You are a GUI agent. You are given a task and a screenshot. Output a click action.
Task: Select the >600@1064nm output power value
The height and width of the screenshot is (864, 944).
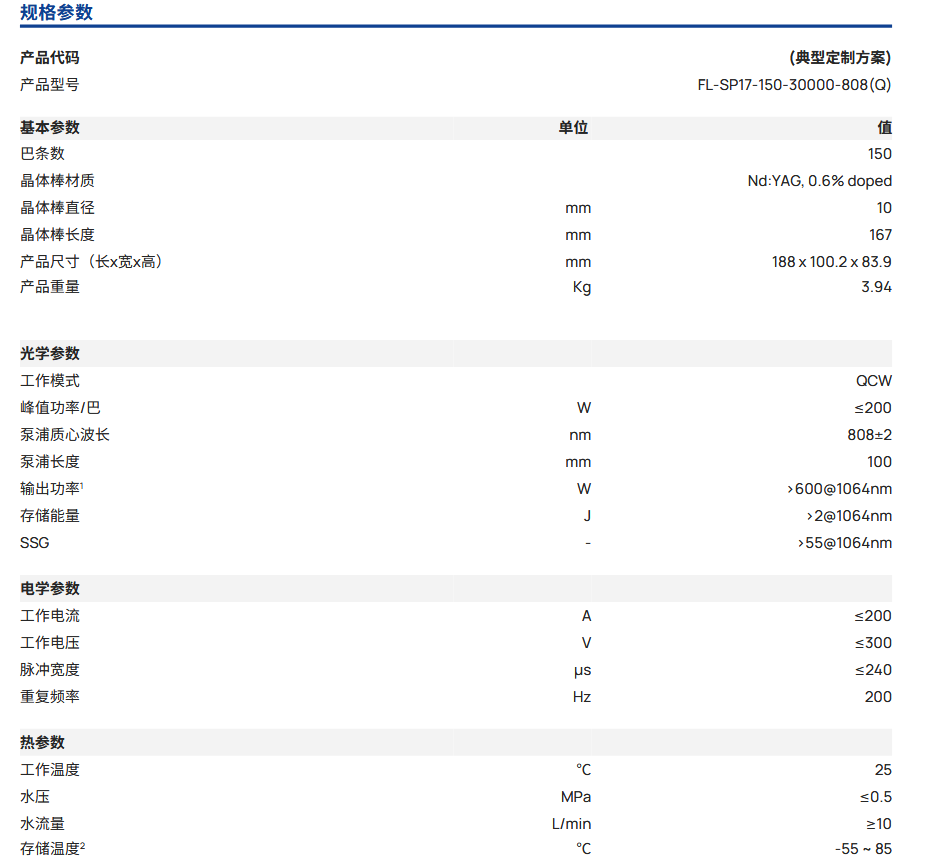point(839,489)
